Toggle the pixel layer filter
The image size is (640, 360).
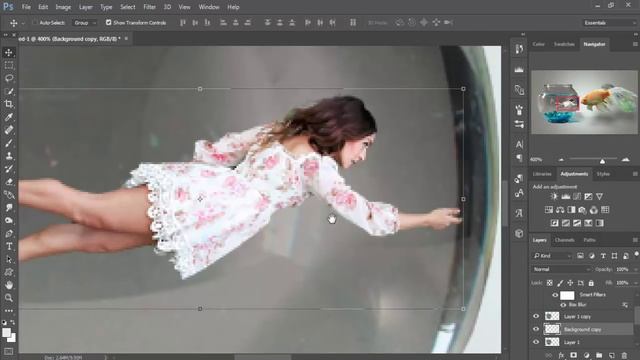[x=580, y=256]
